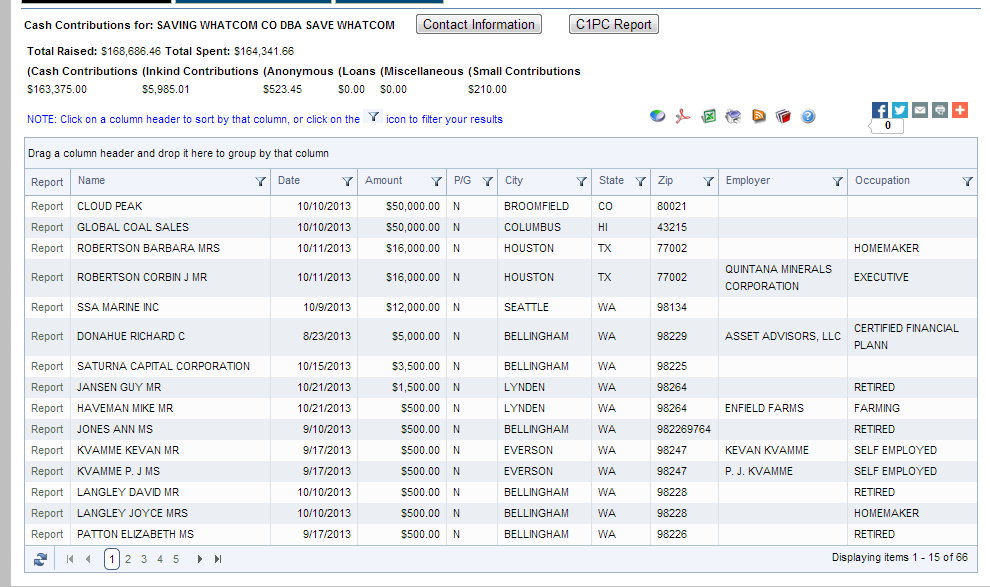Open filter for the Occupation column
990x587 pixels.
tap(967, 182)
